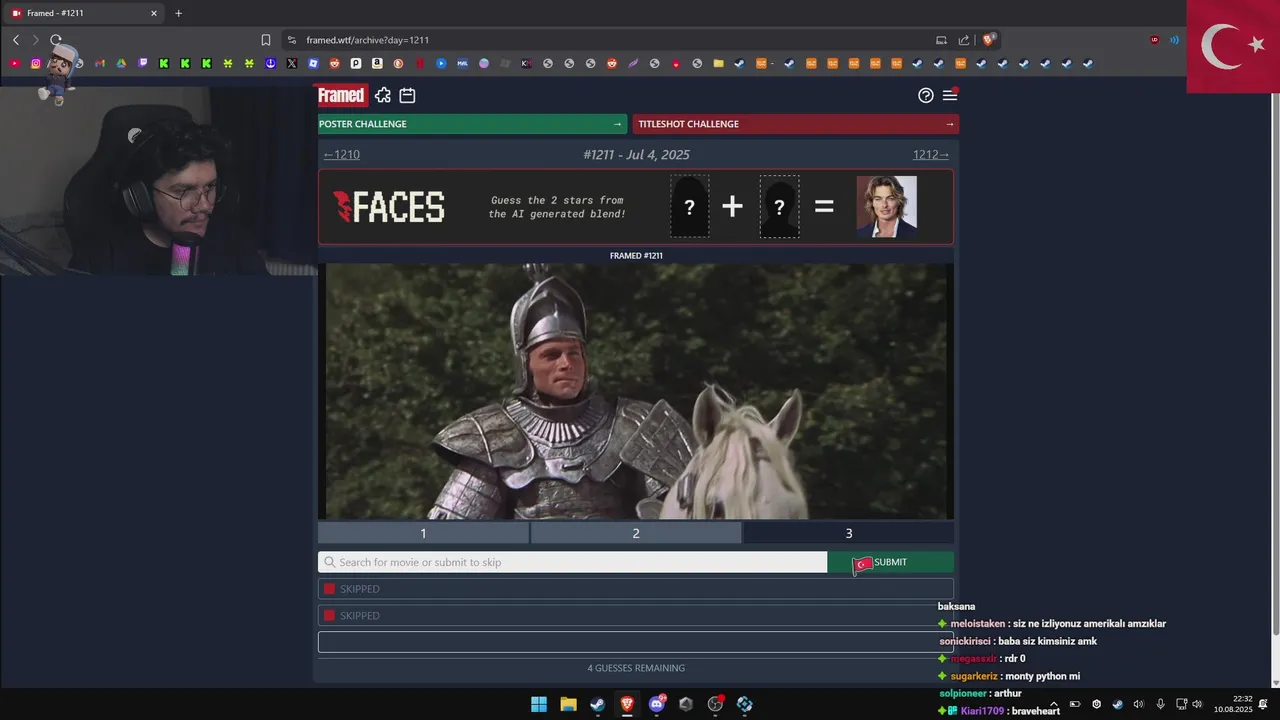This screenshot has width=1280, height=720.
Task: Click the first SKIPPED guess row
Action: pyautogui.click(x=636, y=589)
